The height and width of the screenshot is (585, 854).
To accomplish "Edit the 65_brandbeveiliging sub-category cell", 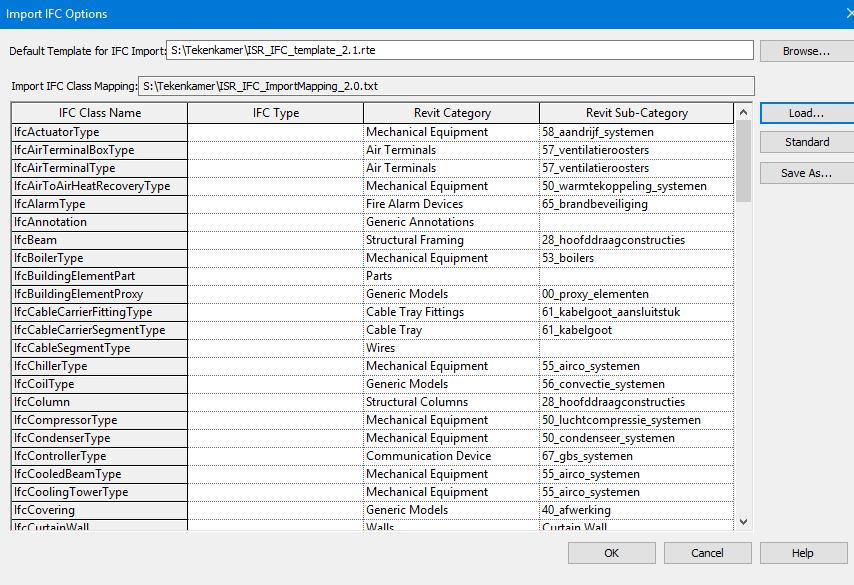I will click(x=636, y=204).
